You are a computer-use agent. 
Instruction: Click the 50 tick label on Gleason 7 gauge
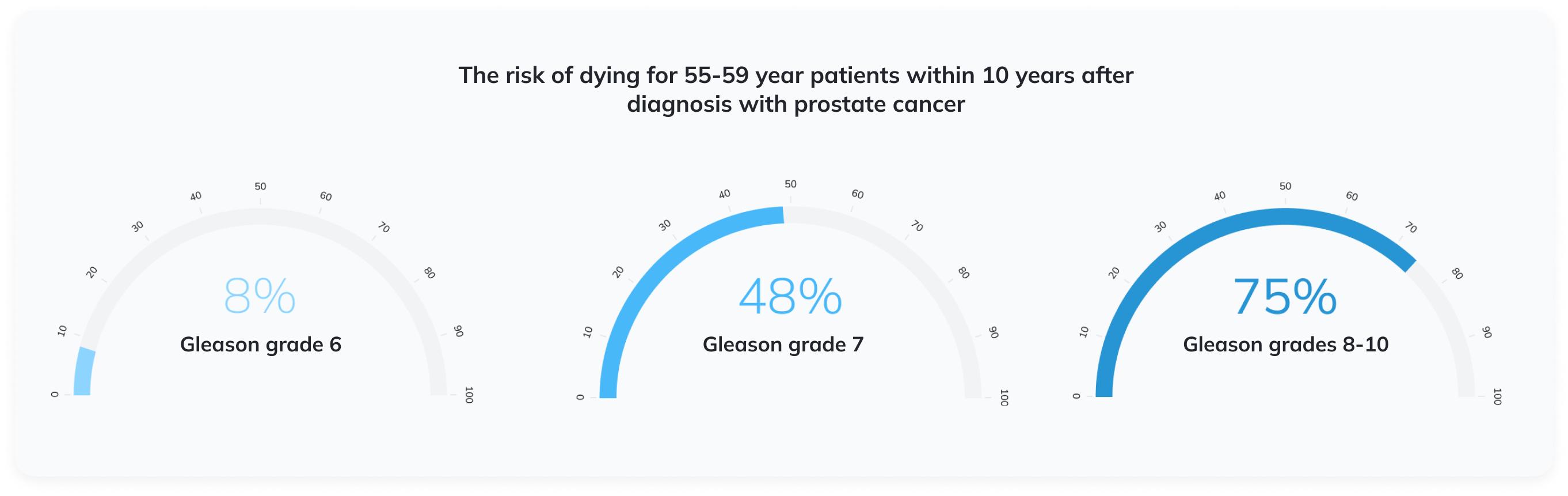click(x=790, y=184)
